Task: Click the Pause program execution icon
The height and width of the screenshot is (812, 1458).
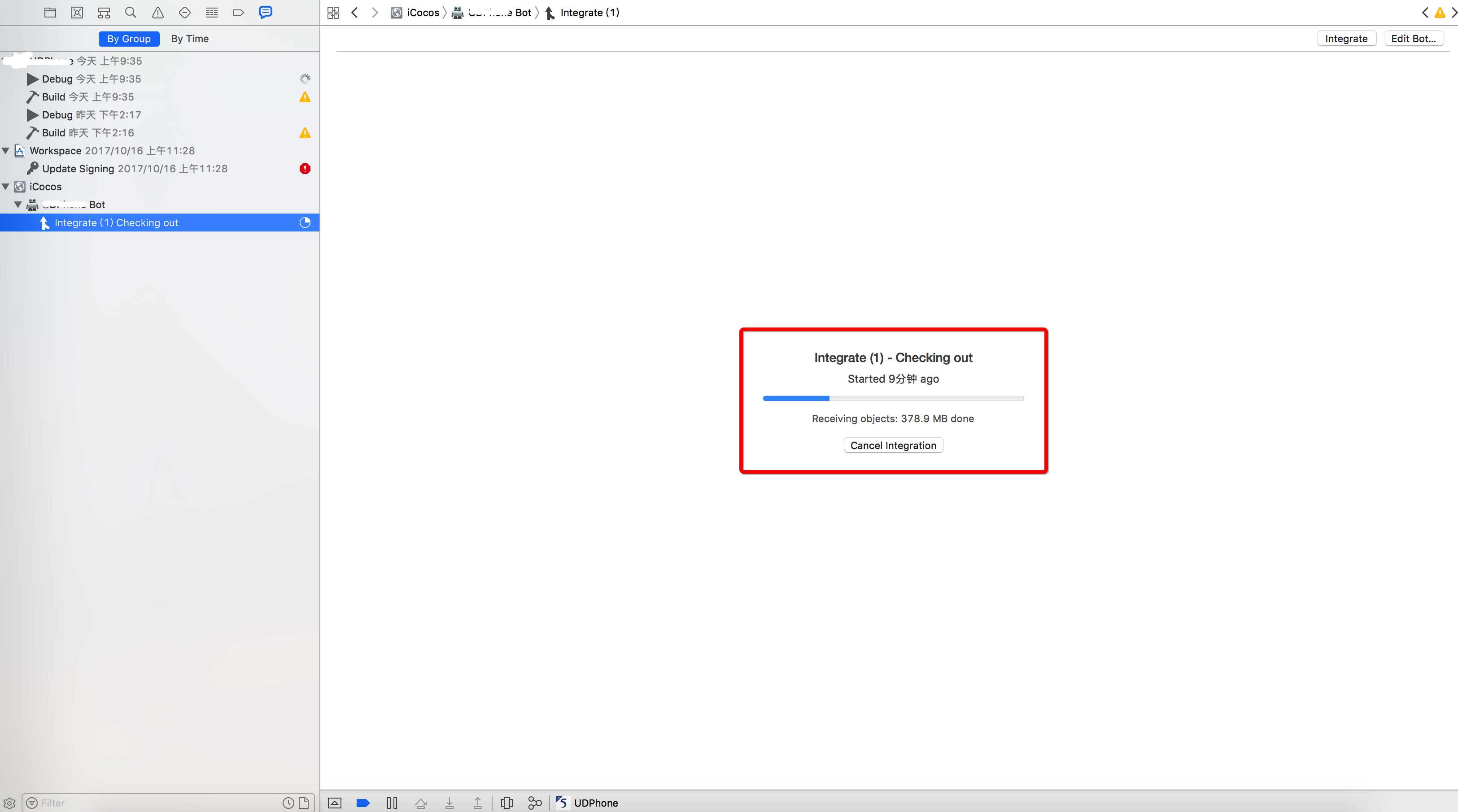Action: point(392,803)
